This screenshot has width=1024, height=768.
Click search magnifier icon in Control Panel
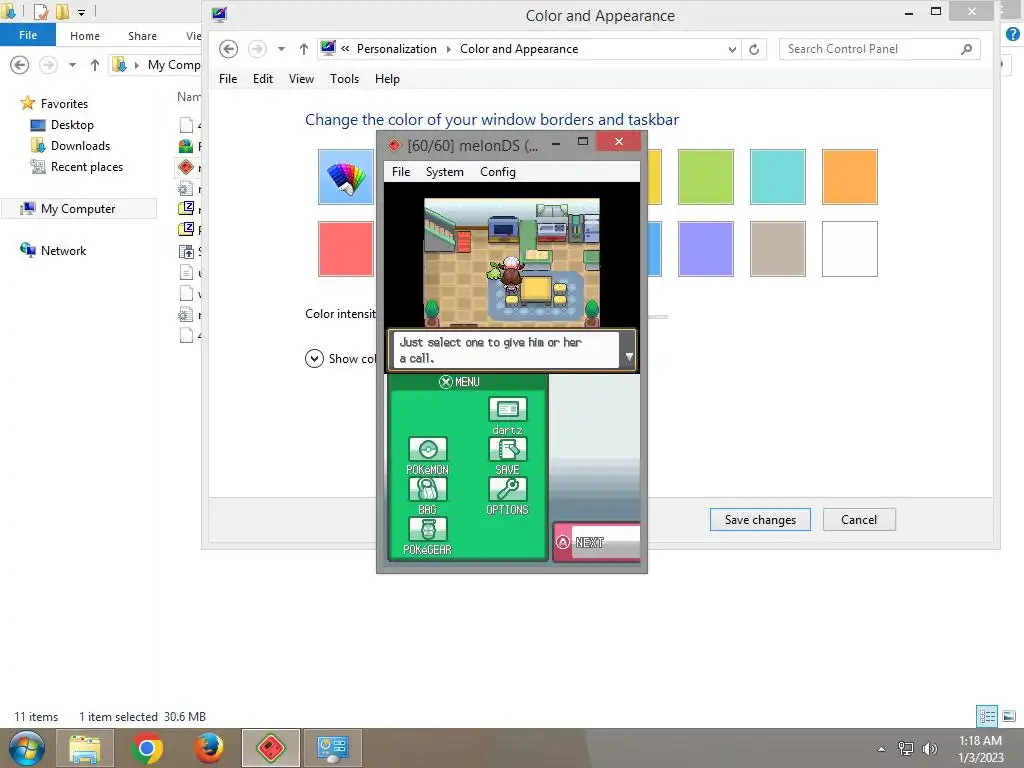pos(967,49)
